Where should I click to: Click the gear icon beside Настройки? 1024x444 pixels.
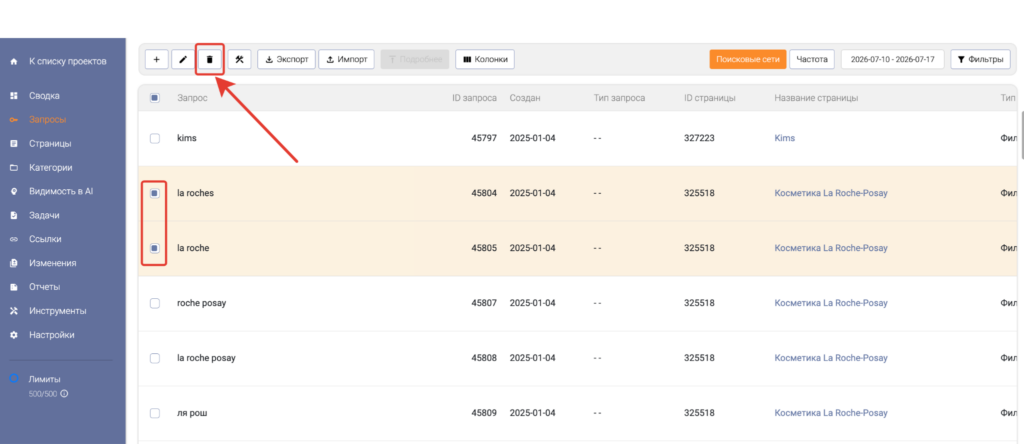(x=14, y=335)
